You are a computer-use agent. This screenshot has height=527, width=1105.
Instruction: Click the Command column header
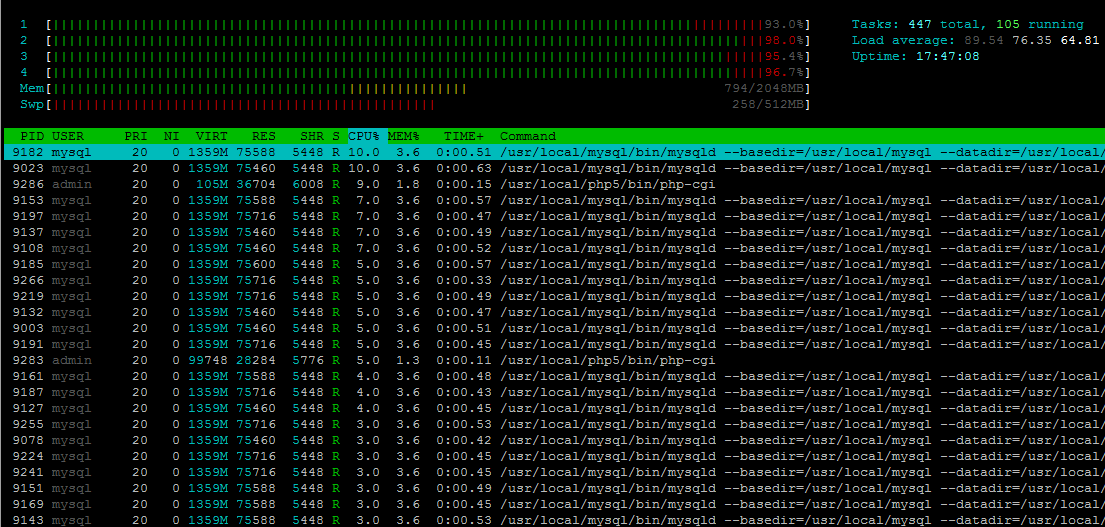[528, 136]
